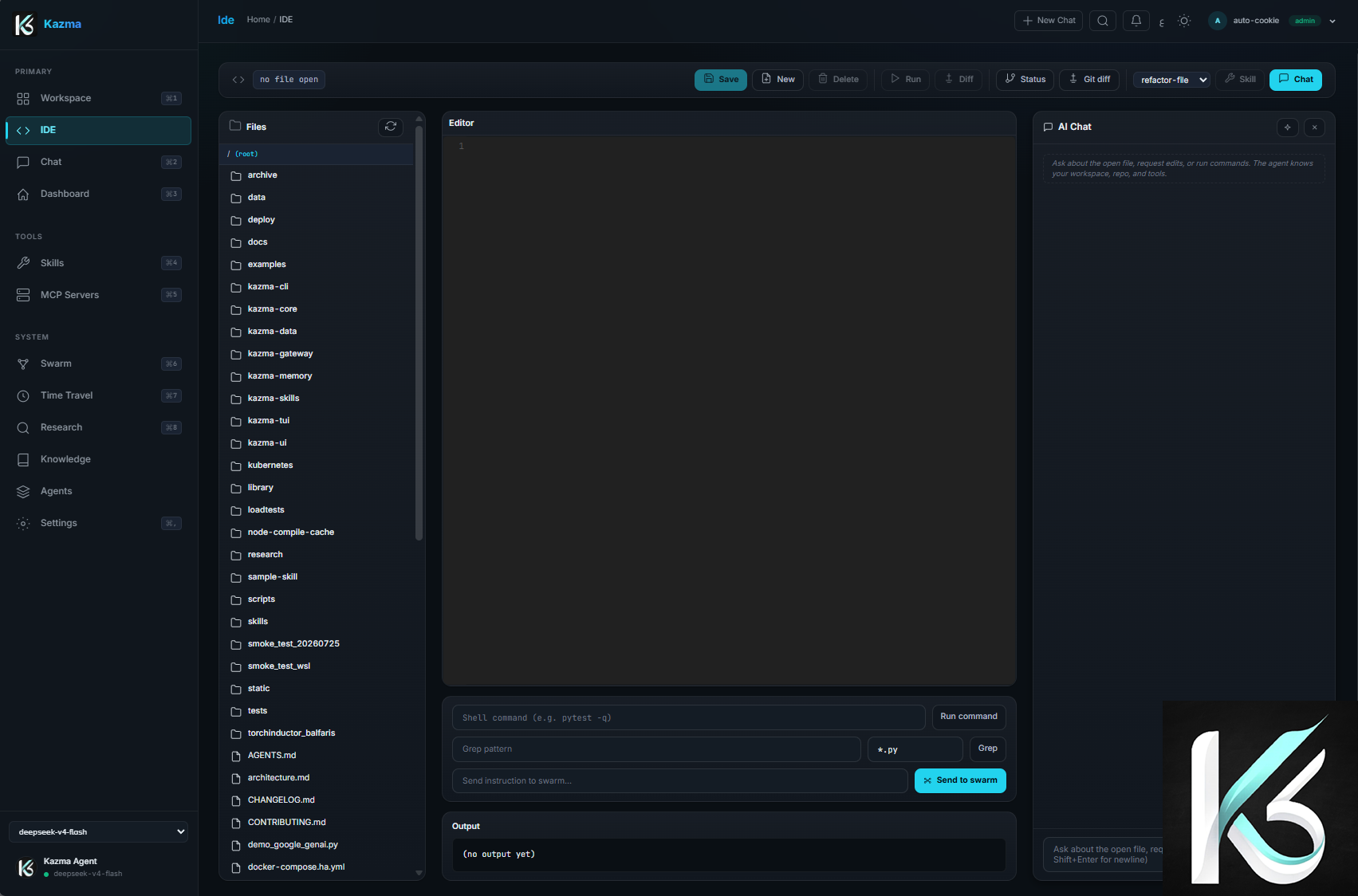The width and height of the screenshot is (1358, 896).
Task: Focus the Grep pattern input field
Action: (656, 749)
